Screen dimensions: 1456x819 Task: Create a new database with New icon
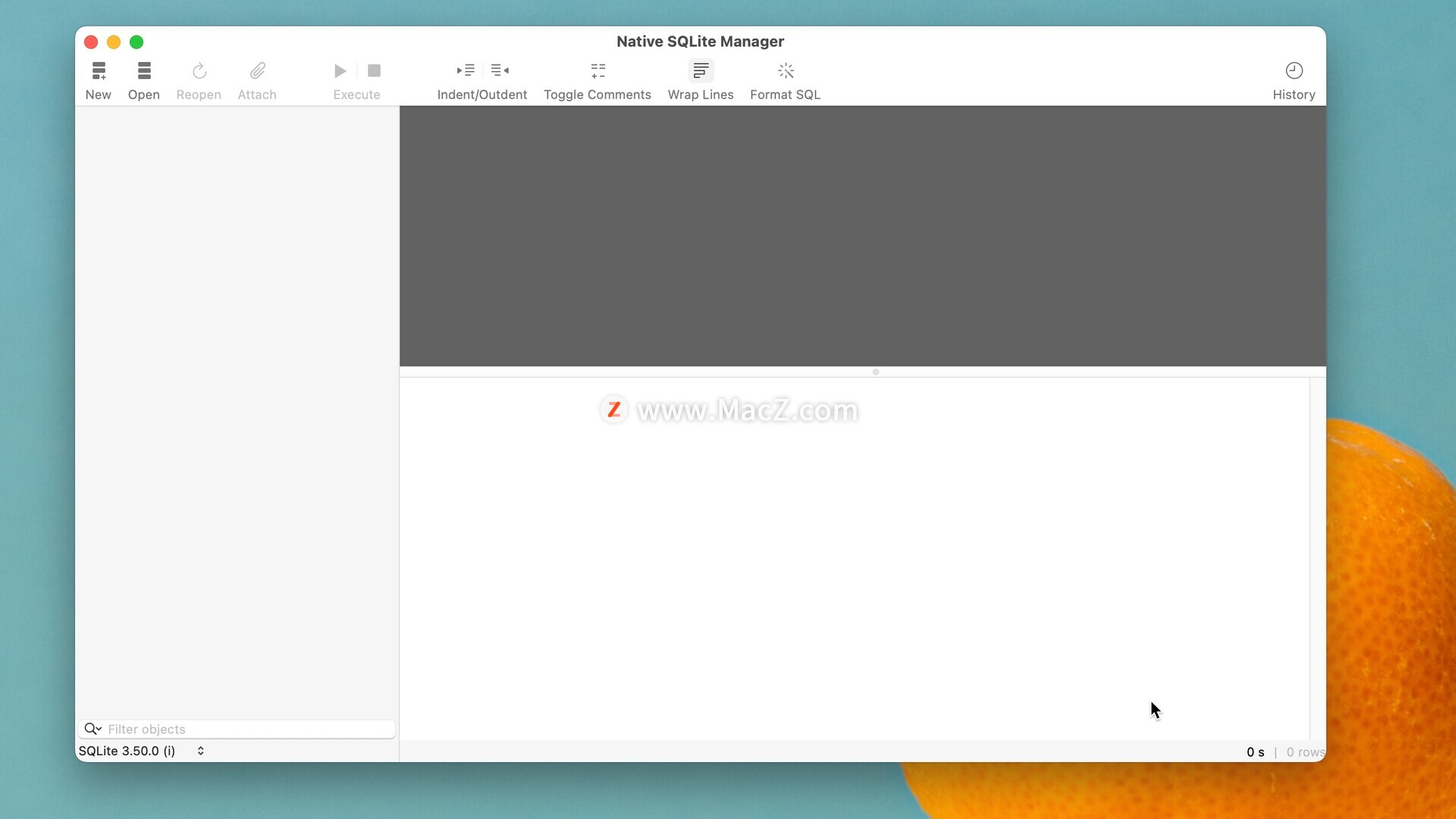(x=99, y=71)
